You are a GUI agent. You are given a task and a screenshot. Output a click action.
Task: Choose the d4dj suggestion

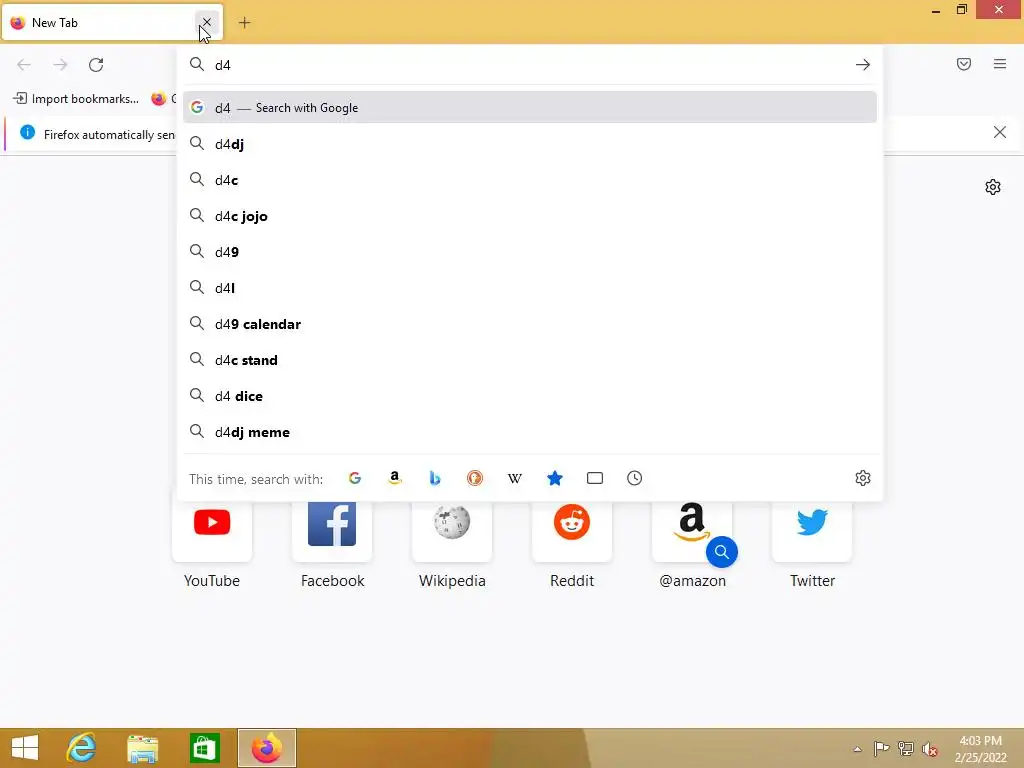pyautogui.click(x=530, y=144)
